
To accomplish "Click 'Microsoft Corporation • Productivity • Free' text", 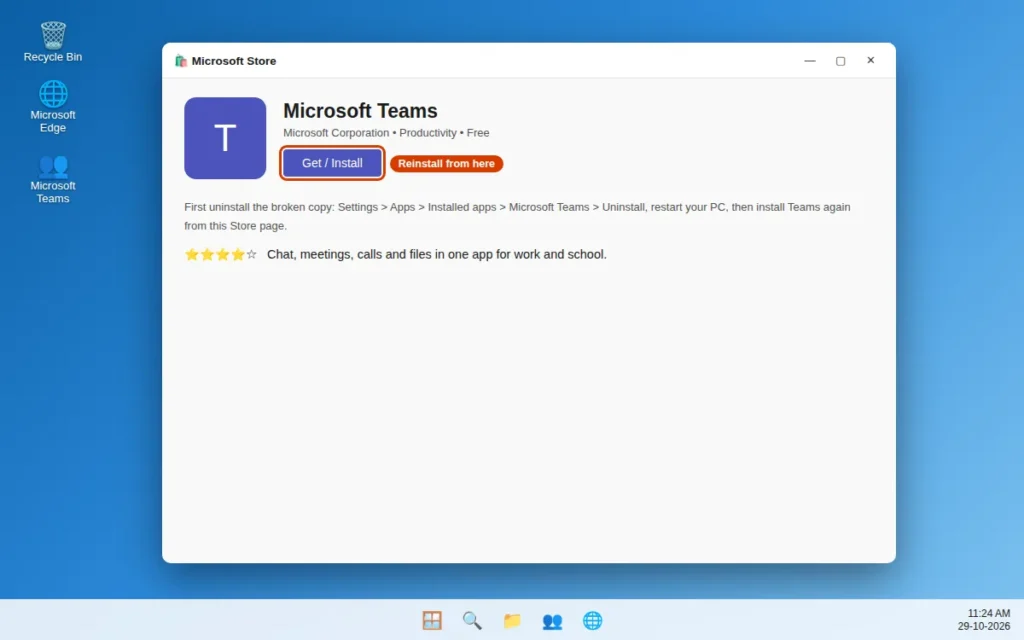I will tap(386, 133).
